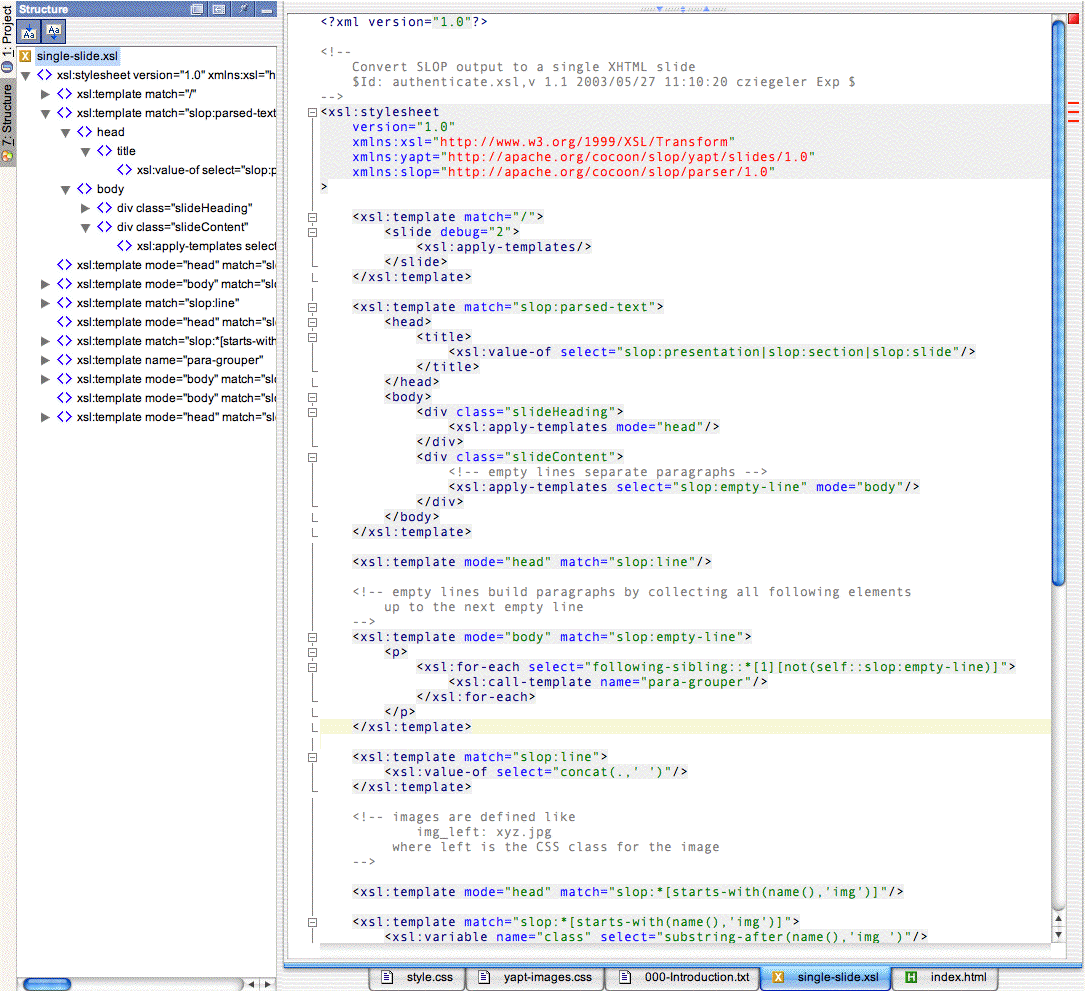Collapse the head node in the tree
This screenshot has width=1085, height=991.
click(x=65, y=132)
